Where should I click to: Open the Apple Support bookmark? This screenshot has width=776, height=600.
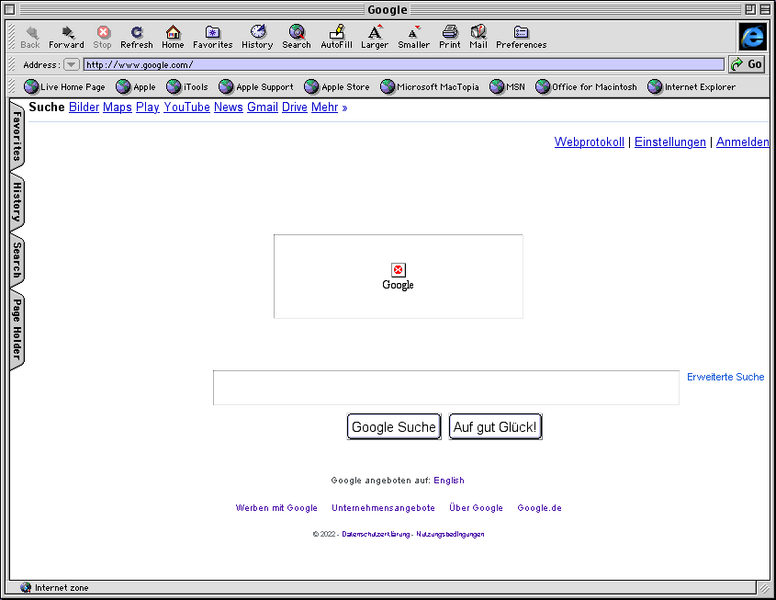[x=256, y=87]
